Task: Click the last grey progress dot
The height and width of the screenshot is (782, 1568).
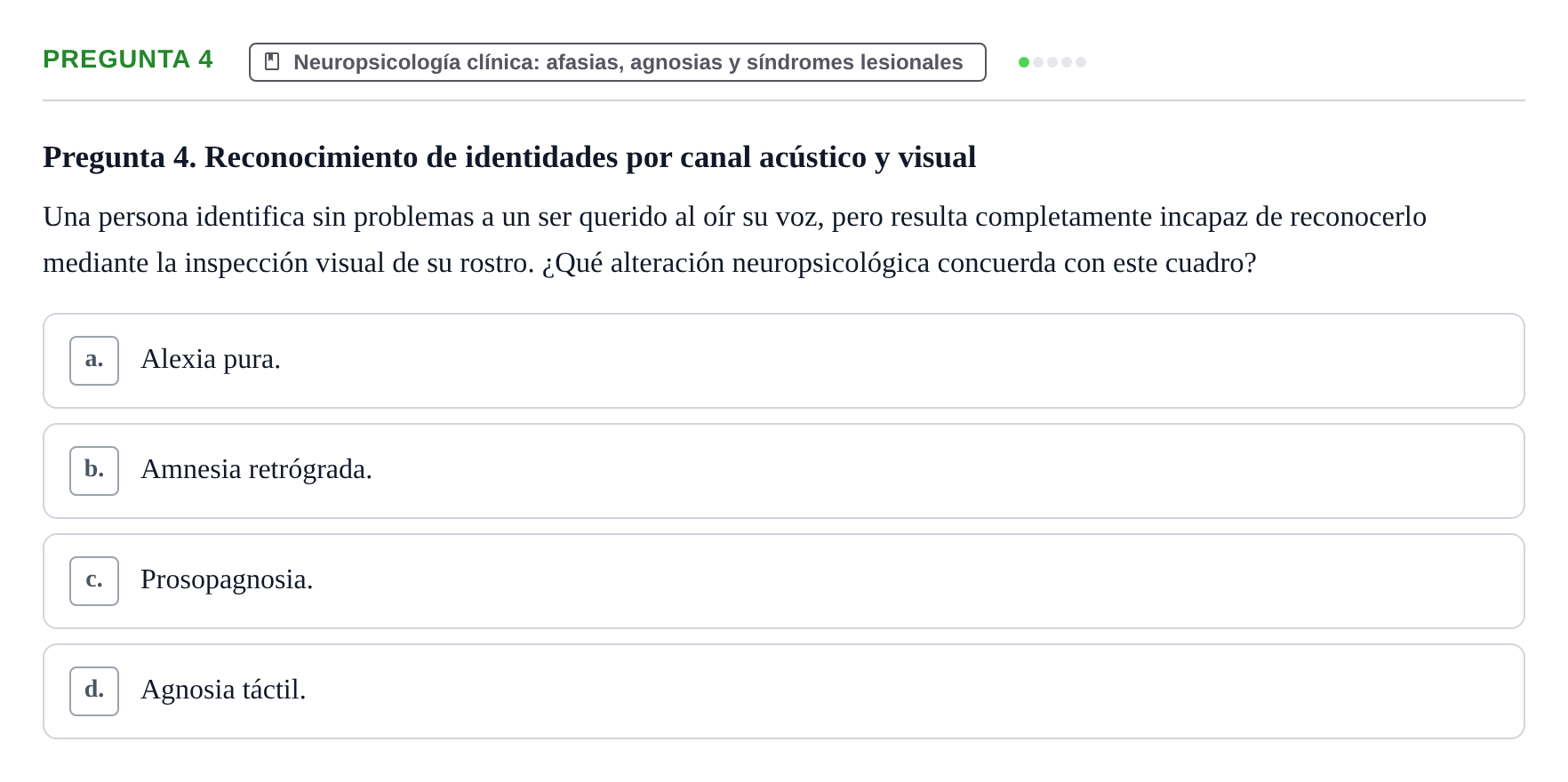Action: [1081, 62]
